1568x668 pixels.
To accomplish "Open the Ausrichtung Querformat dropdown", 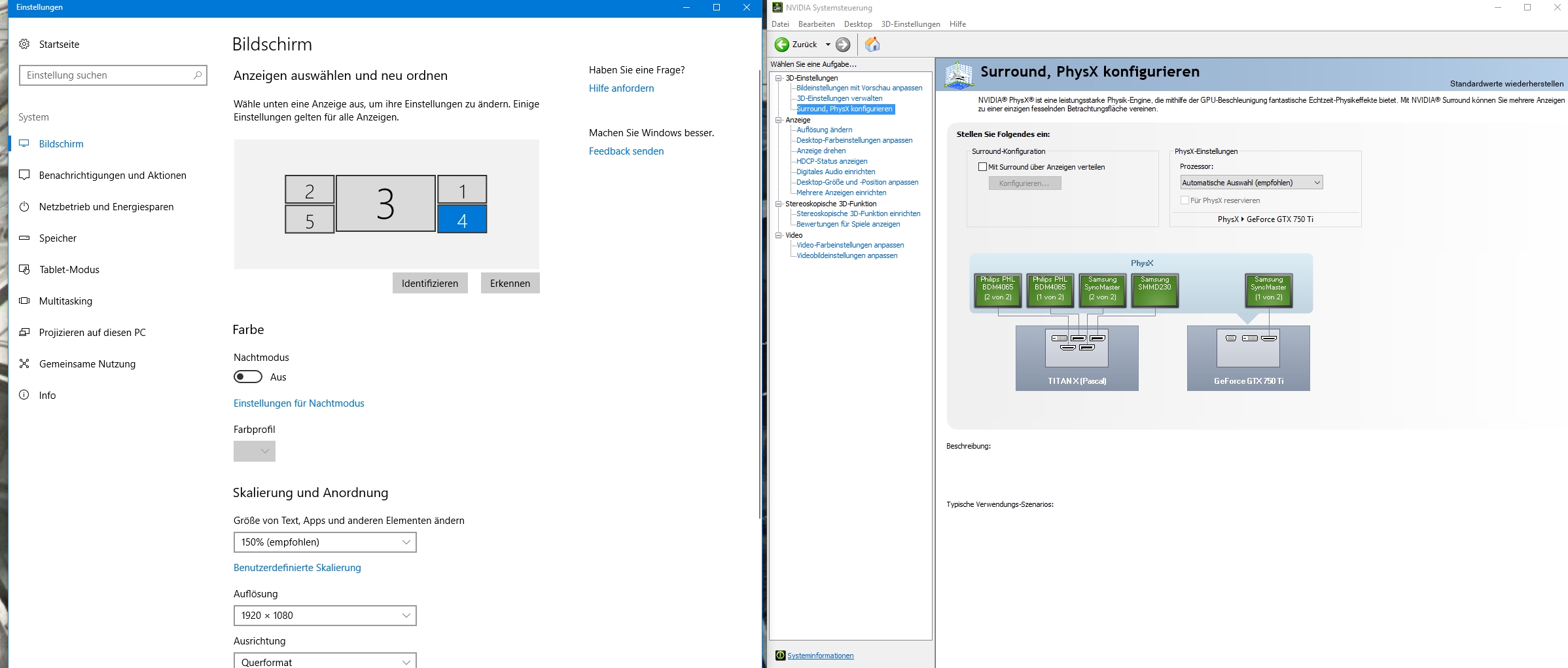I will pyautogui.click(x=325, y=660).
